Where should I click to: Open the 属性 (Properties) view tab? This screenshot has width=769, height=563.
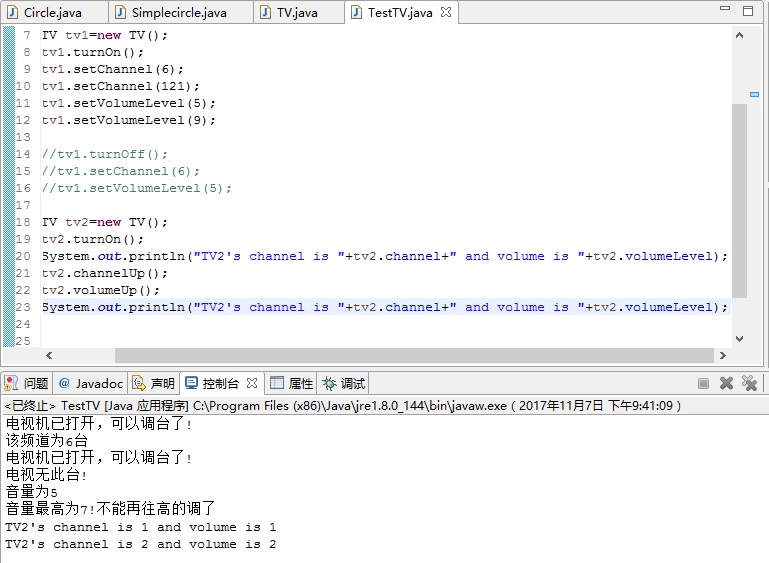[291, 383]
